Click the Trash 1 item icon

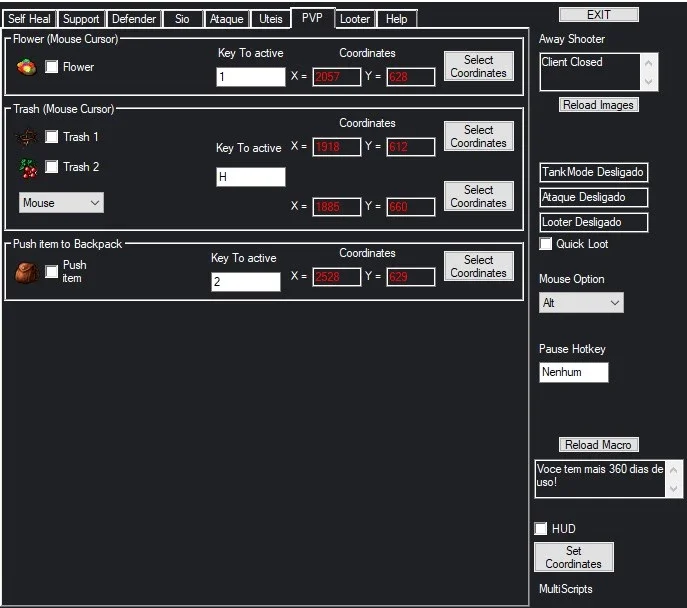(x=27, y=137)
